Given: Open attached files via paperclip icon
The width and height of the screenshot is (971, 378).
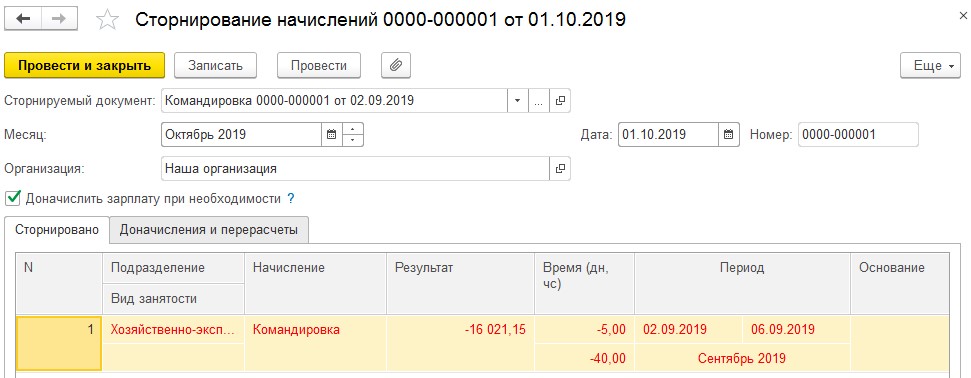Looking at the screenshot, I should (x=396, y=65).
